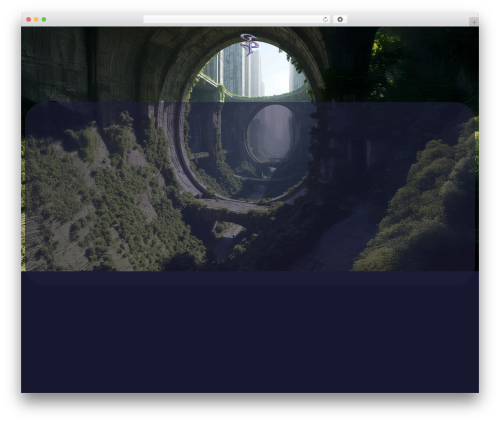
Task: Click the browser address bar
Action: tap(237, 19)
